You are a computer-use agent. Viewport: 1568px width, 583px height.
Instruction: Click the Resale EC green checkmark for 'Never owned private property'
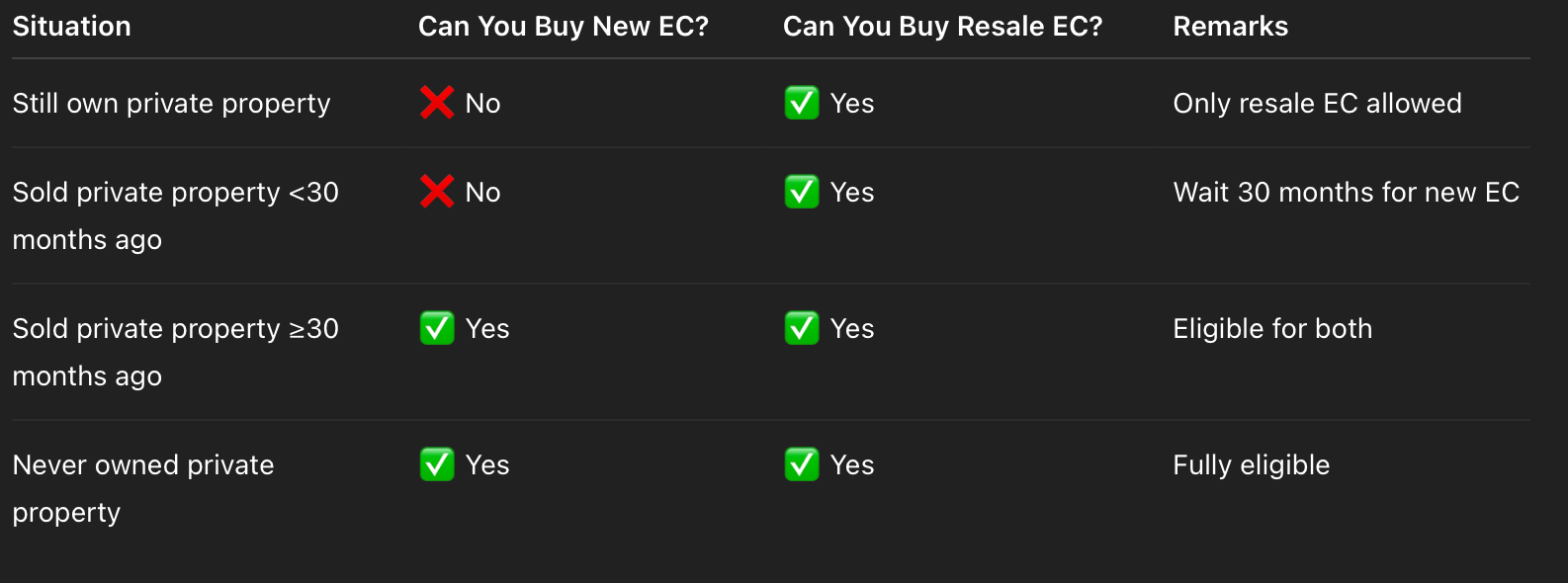coord(802,464)
